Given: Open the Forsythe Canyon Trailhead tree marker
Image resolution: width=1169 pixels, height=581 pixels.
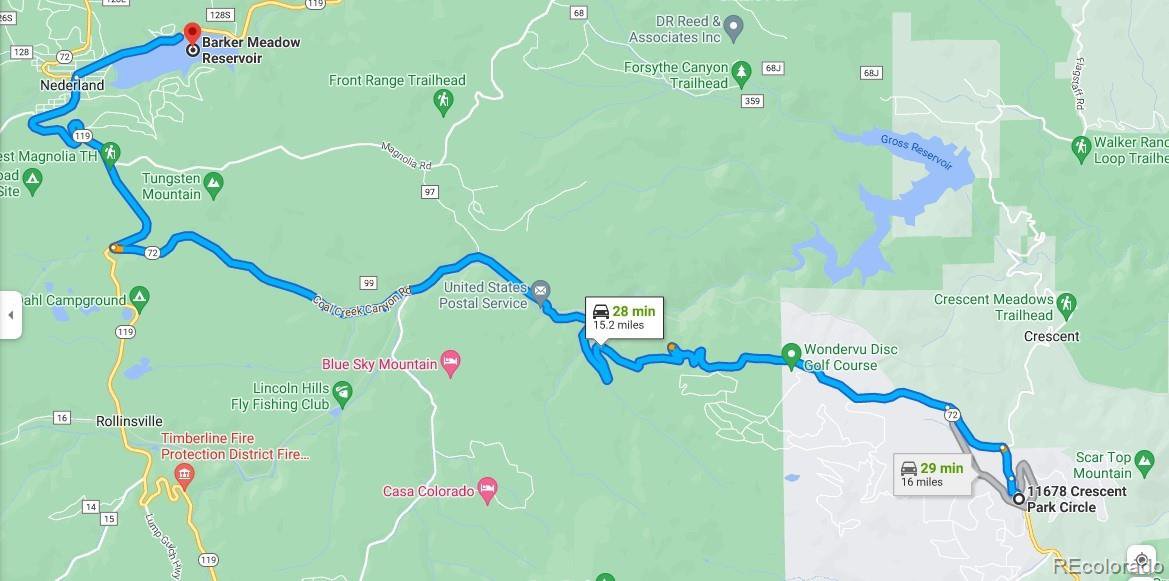Looking at the screenshot, I should coord(740,72).
